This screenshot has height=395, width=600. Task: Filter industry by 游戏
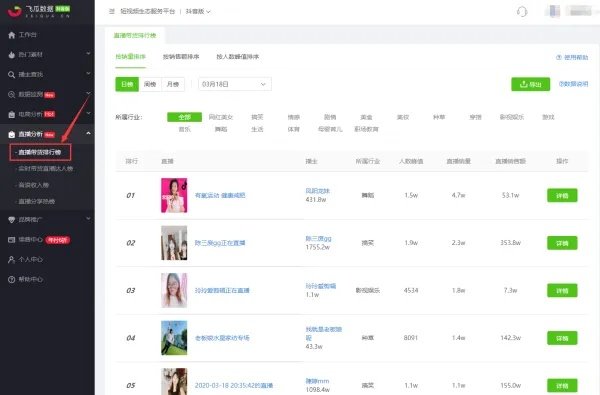point(548,117)
